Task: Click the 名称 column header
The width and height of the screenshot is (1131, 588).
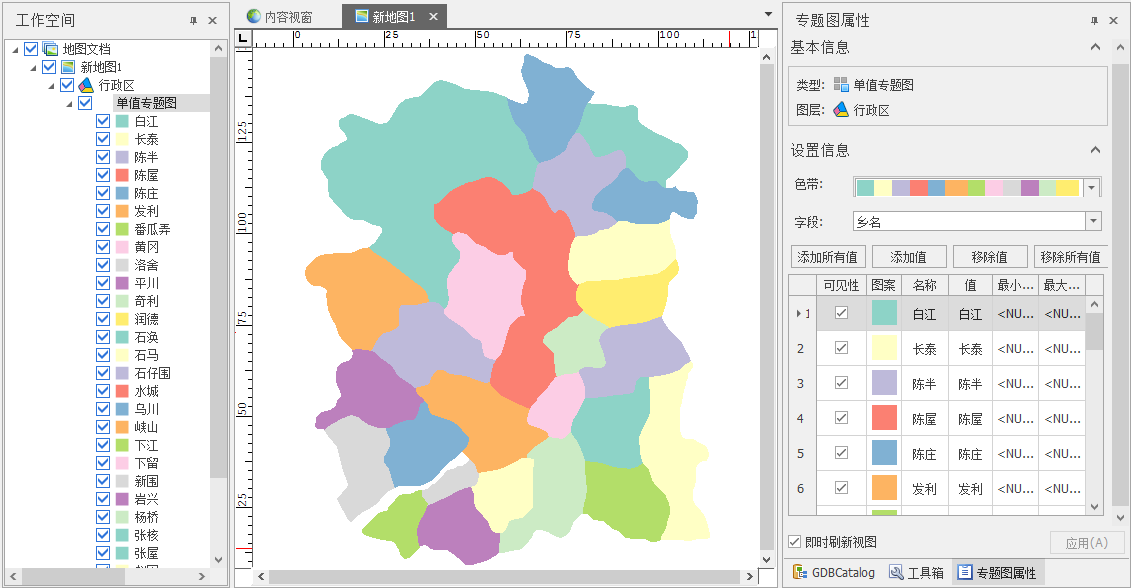Action: click(x=925, y=286)
